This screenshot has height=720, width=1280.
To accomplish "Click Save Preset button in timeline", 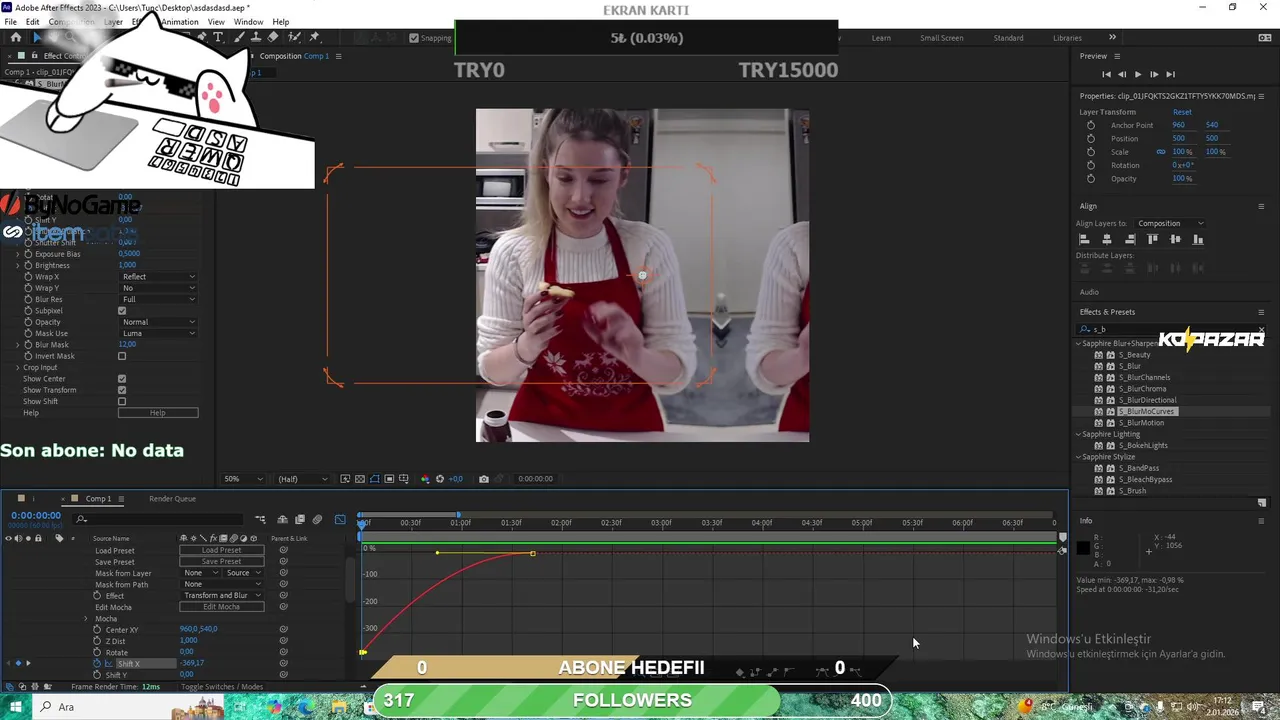I will point(221,561).
